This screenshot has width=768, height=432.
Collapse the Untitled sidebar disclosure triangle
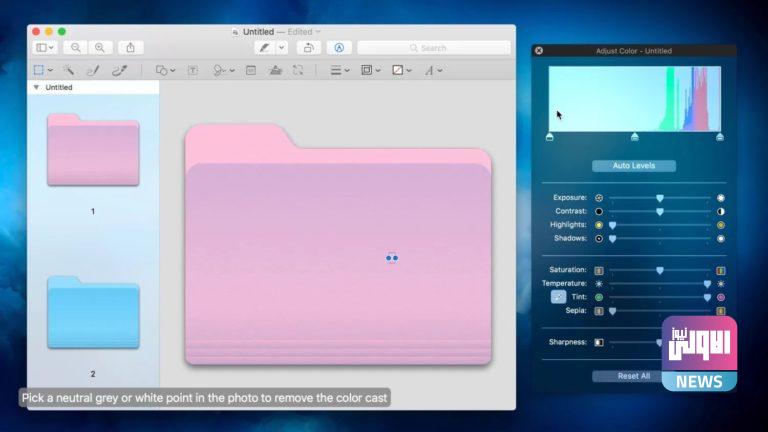pos(37,88)
